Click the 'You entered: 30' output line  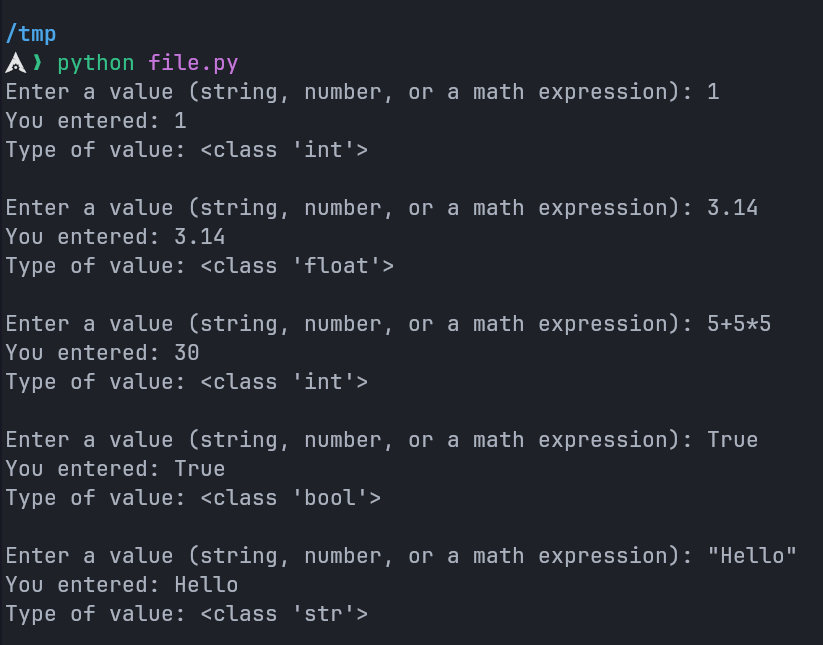(x=102, y=353)
